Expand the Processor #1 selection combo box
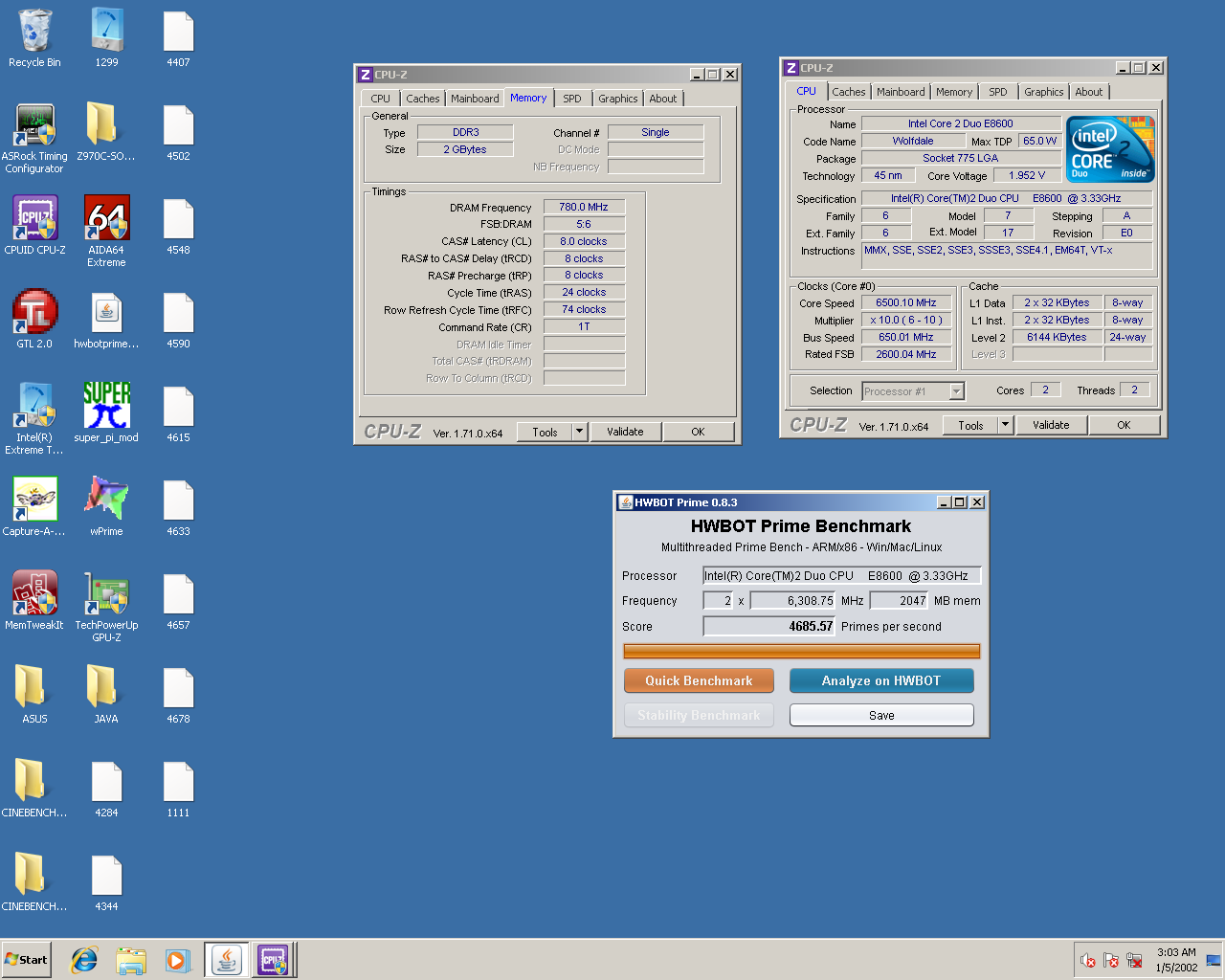The image size is (1225, 980). [913, 391]
